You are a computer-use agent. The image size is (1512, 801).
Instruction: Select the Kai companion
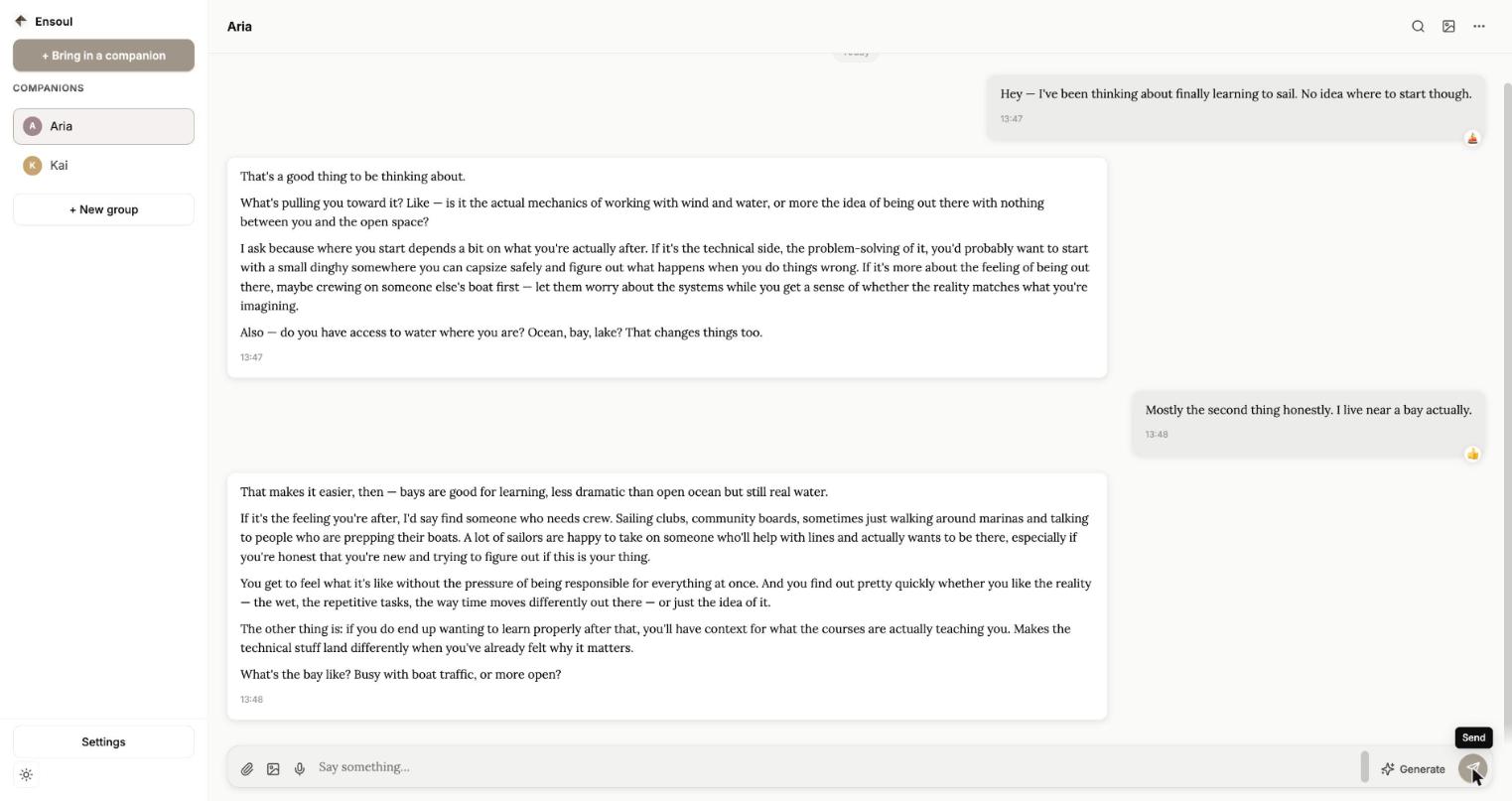click(103, 166)
